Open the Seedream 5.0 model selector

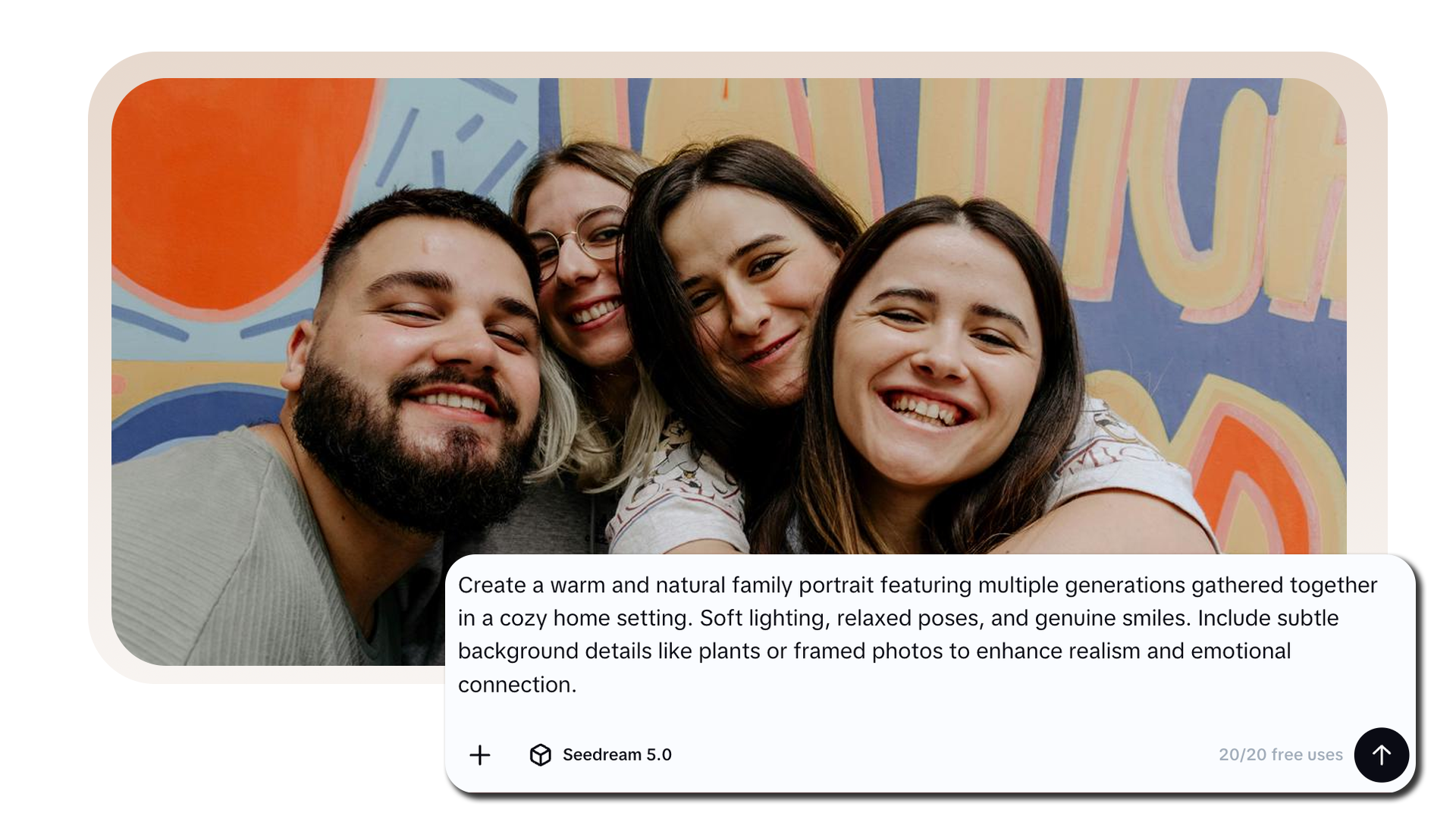click(x=616, y=755)
